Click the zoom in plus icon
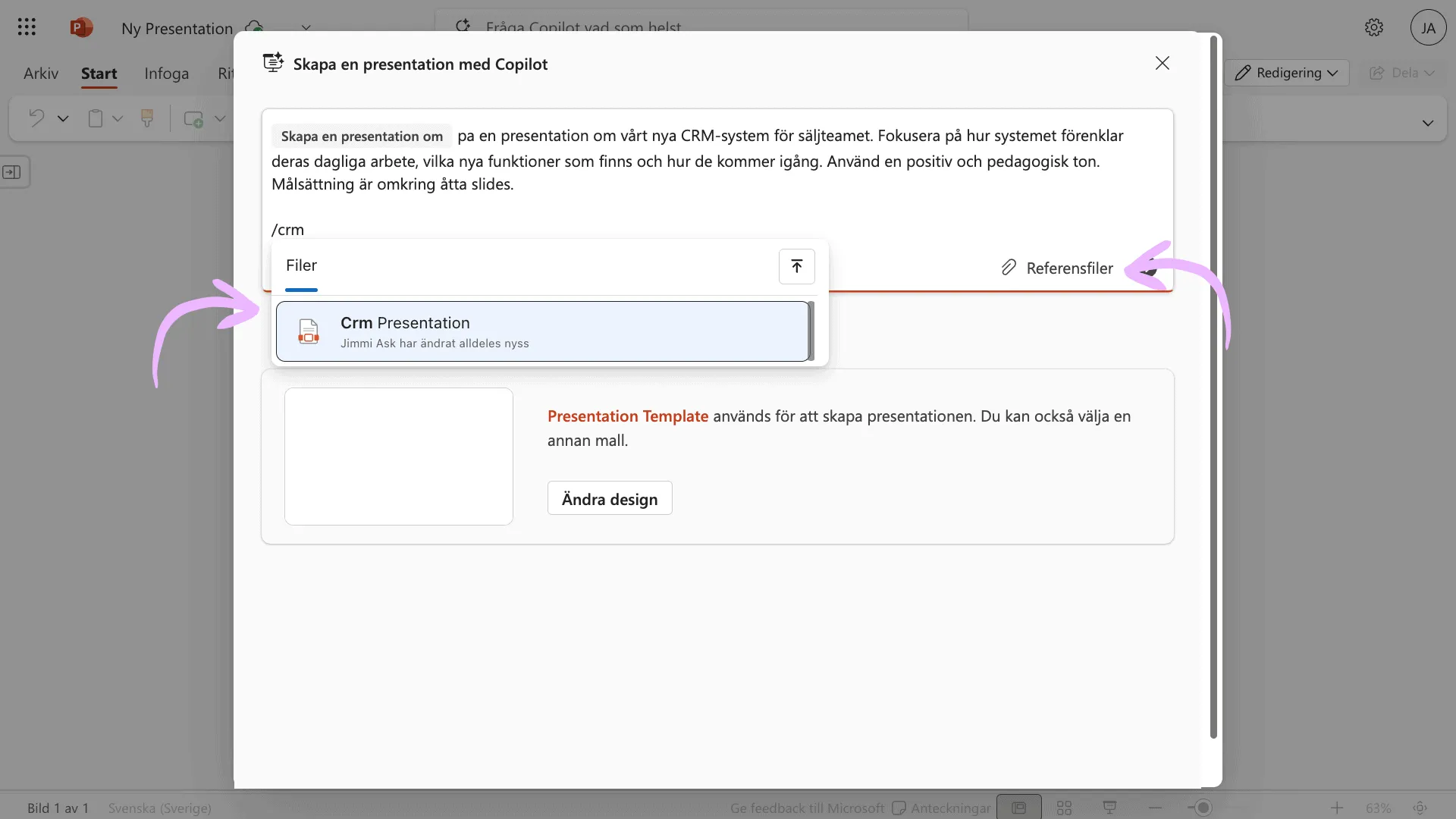1456x819 pixels. [x=1336, y=808]
